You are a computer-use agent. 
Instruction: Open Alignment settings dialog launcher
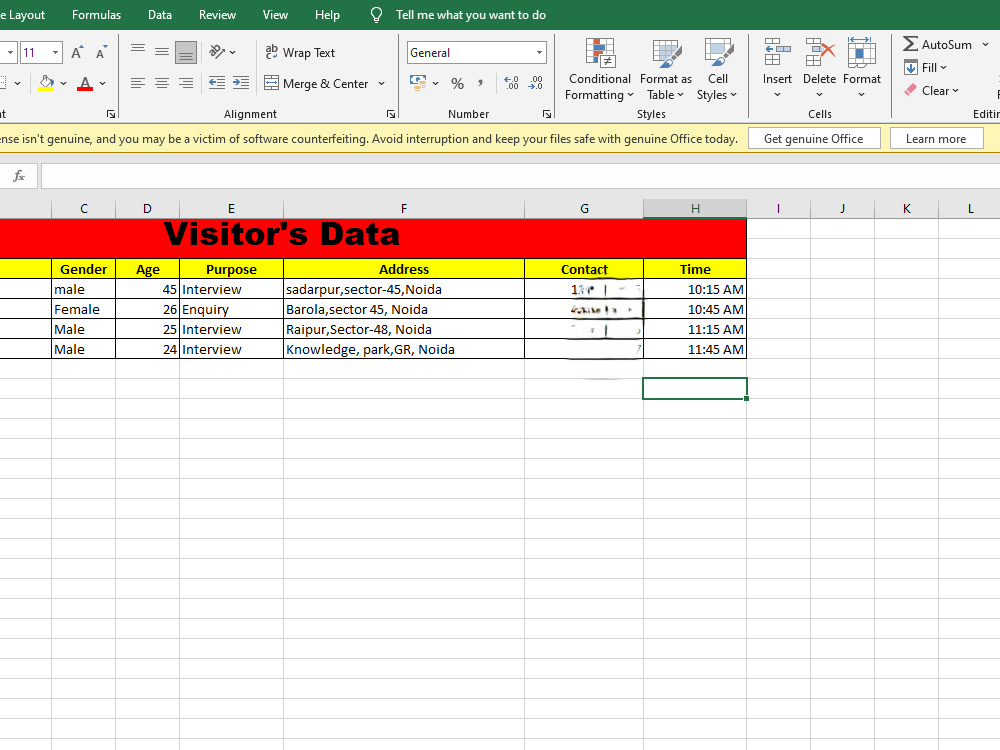[x=391, y=114]
